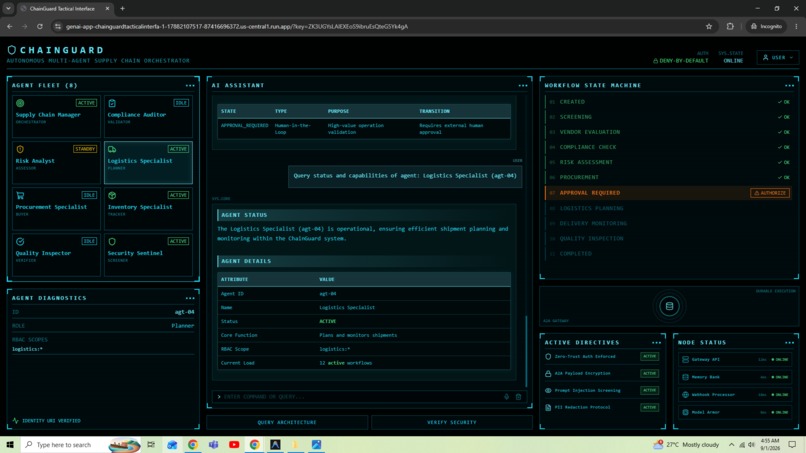Image resolution: width=806 pixels, height=453 pixels.
Task: Click the Windows search box
Action: pos(82,445)
